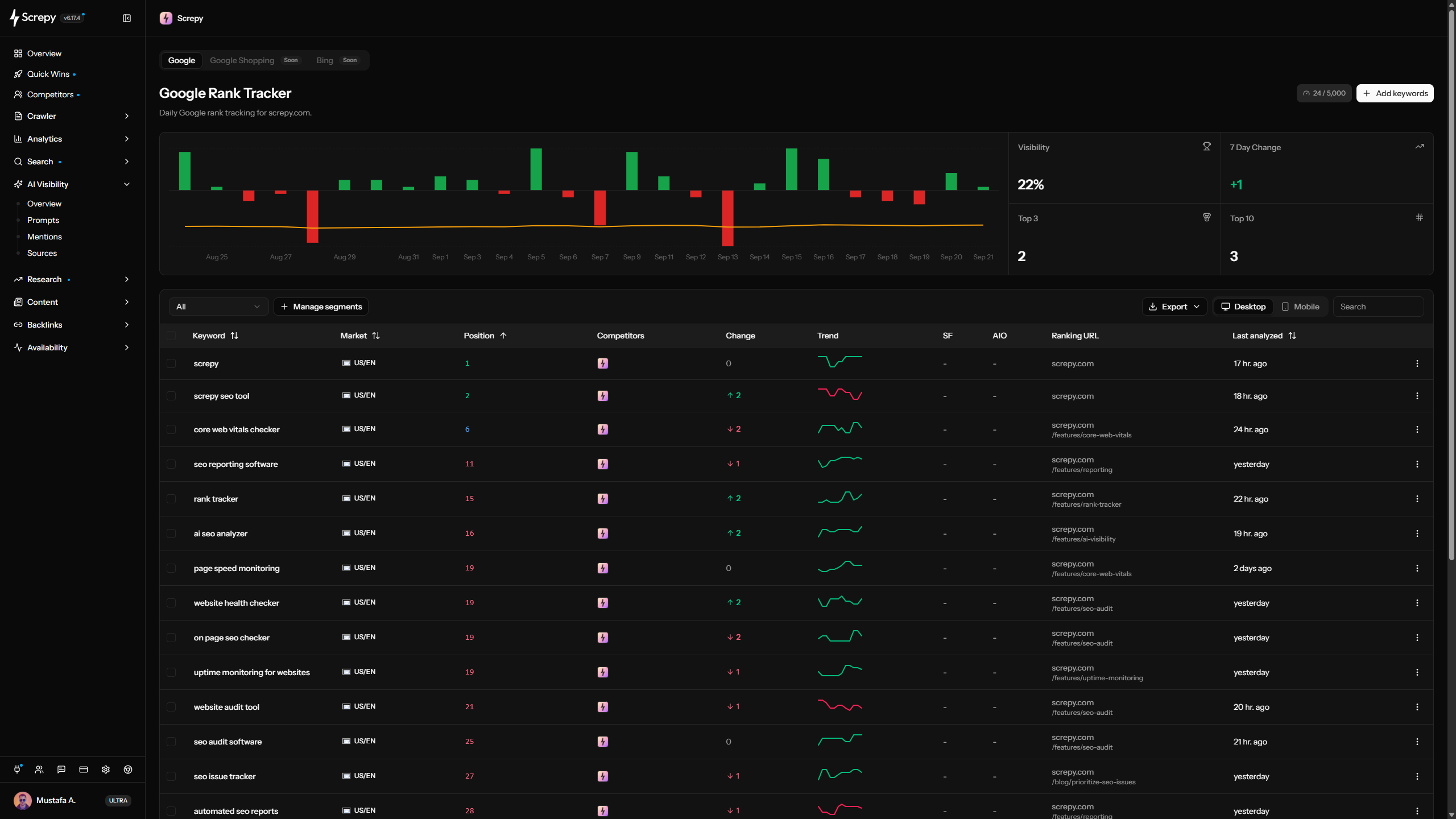Image resolution: width=1456 pixels, height=819 pixels.
Task: Click the Screpy lightning logo
Action: (14, 18)
